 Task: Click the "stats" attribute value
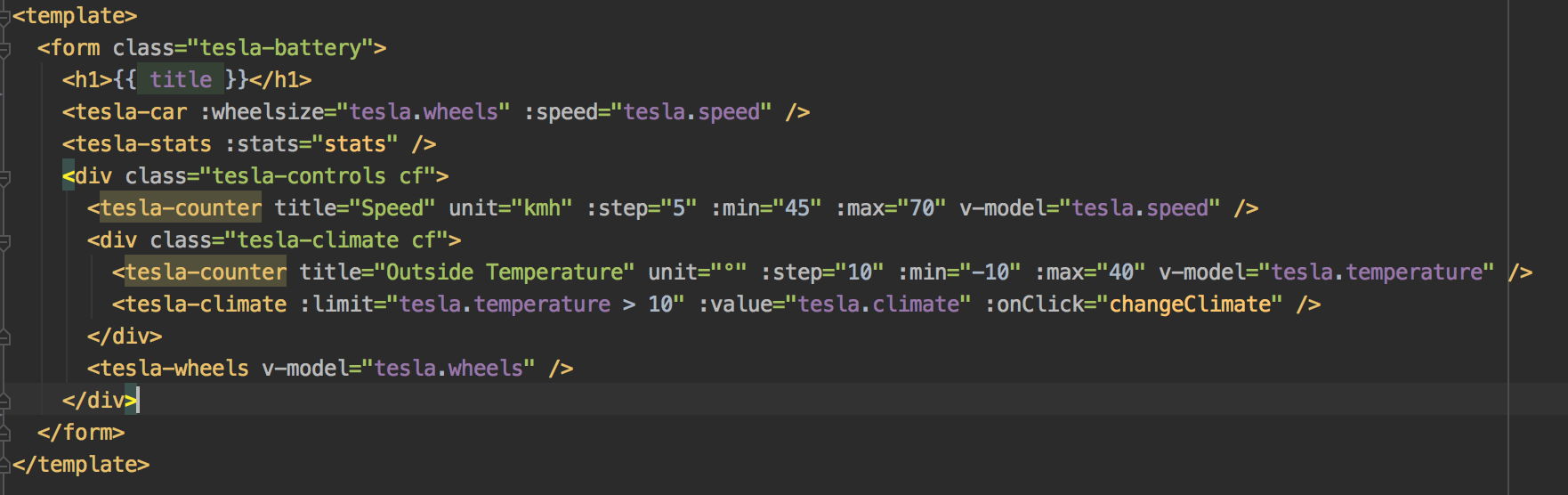tap(355, 144)
